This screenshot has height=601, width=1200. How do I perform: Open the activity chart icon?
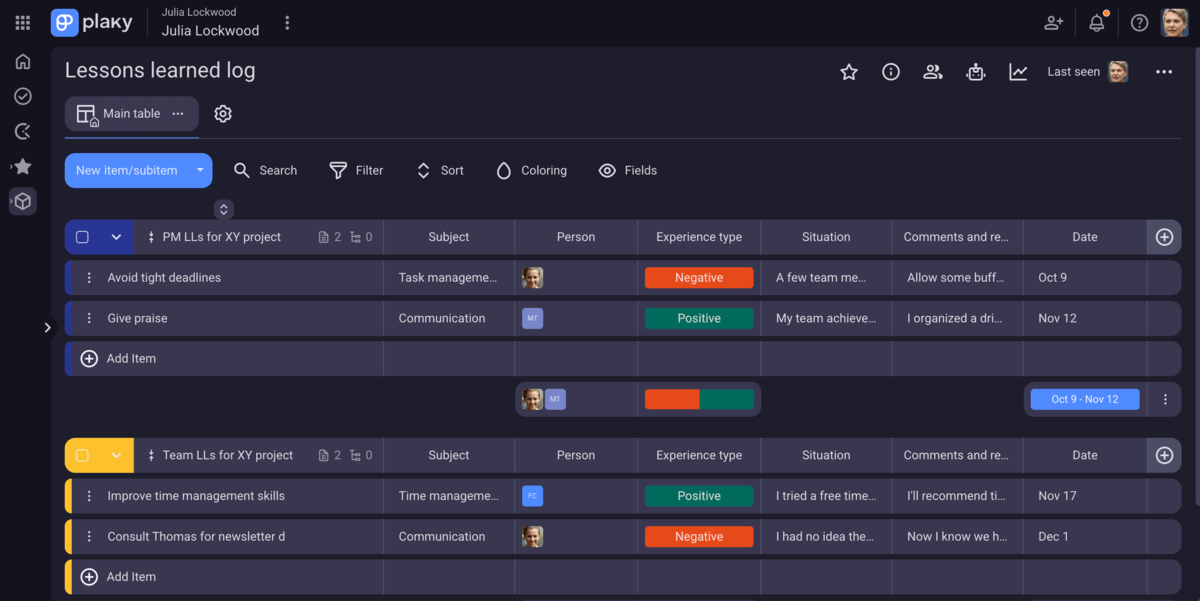[x=1018, y=72]
